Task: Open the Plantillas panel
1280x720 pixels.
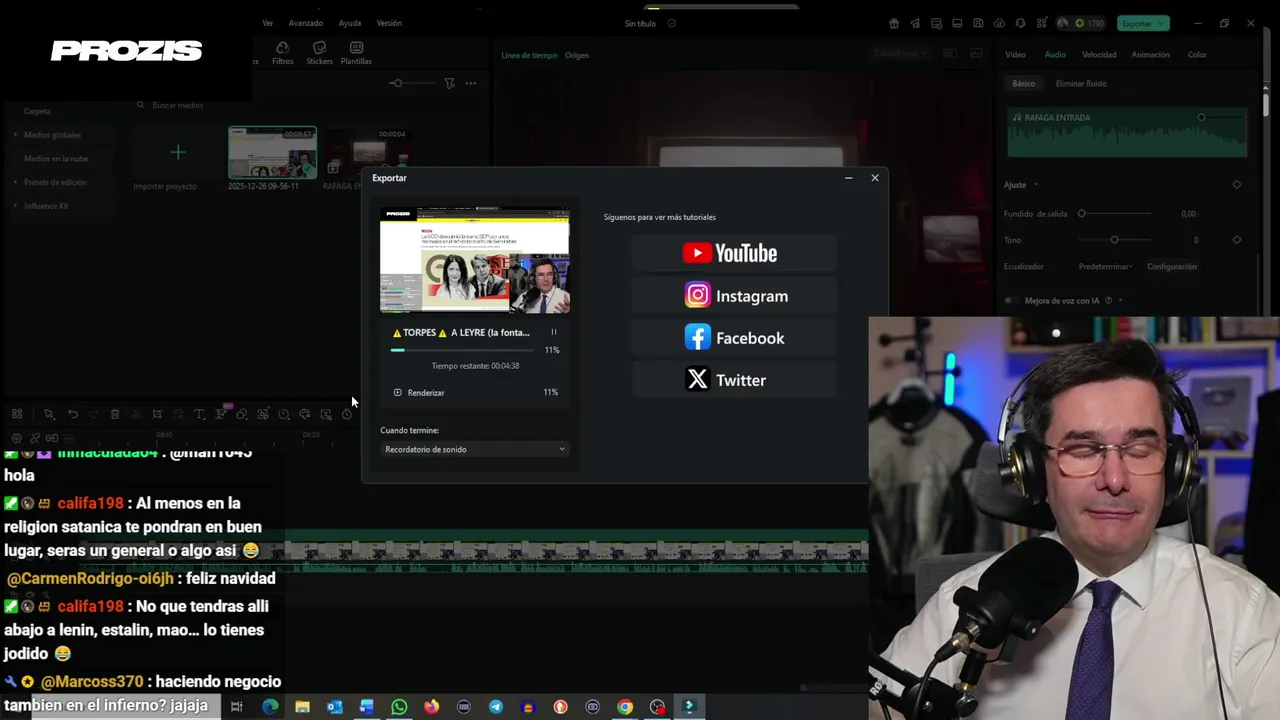Action: point(356,53)
